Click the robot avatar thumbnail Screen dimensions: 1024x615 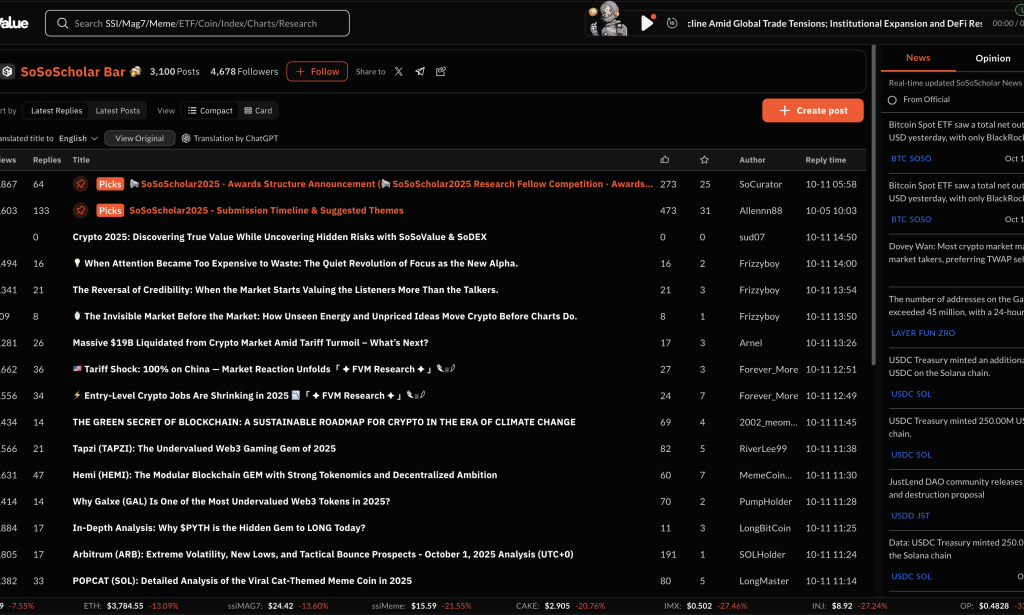click(608, 19)
